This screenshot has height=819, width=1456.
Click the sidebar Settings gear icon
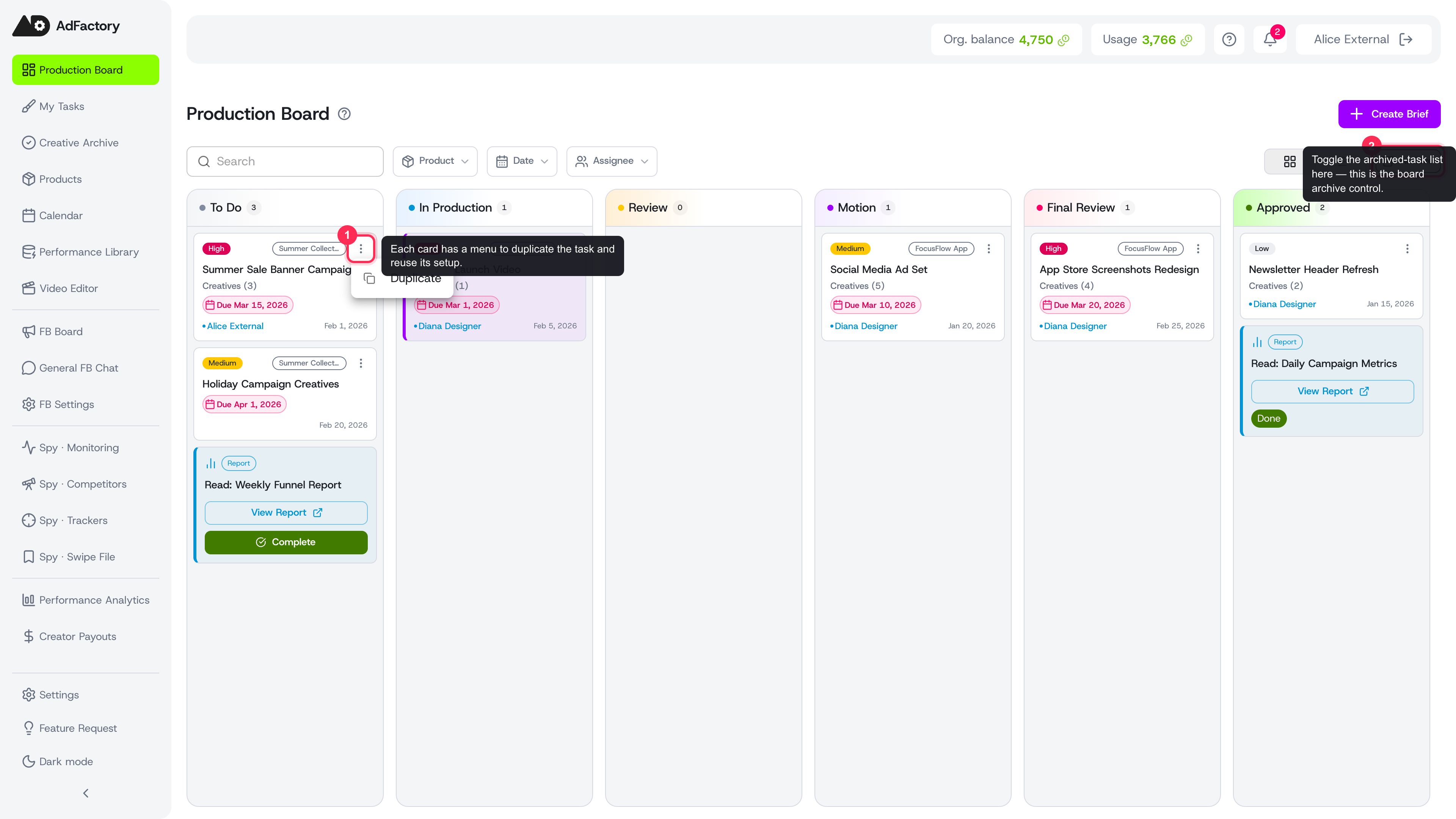pyautogui.click(x=28, y=695)
